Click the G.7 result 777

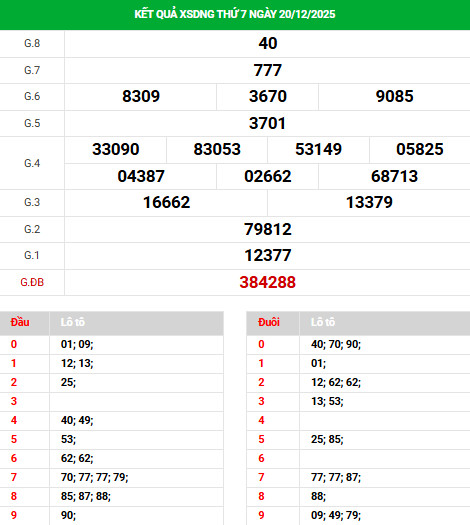(x=268, y=70)
